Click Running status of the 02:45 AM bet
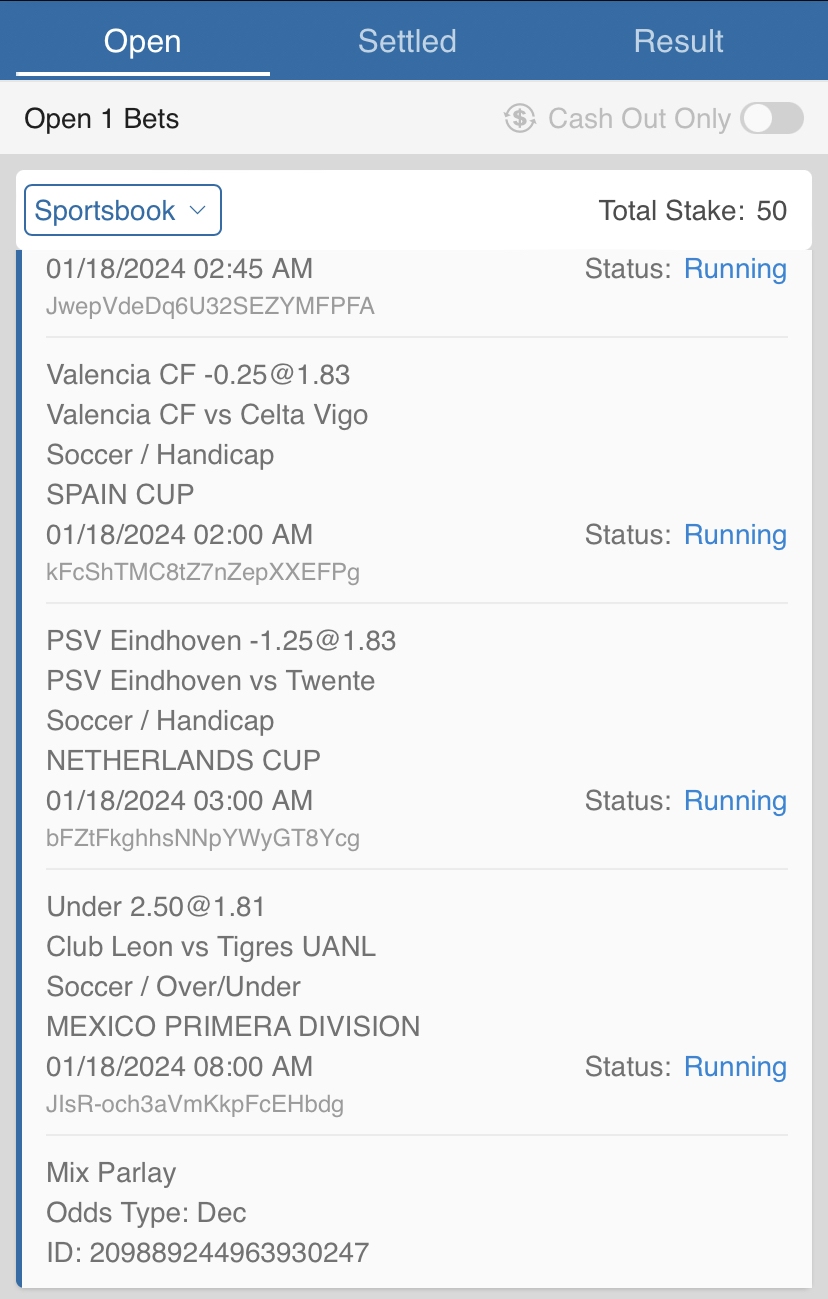The image size is (828, 1299). click(735, 269)
